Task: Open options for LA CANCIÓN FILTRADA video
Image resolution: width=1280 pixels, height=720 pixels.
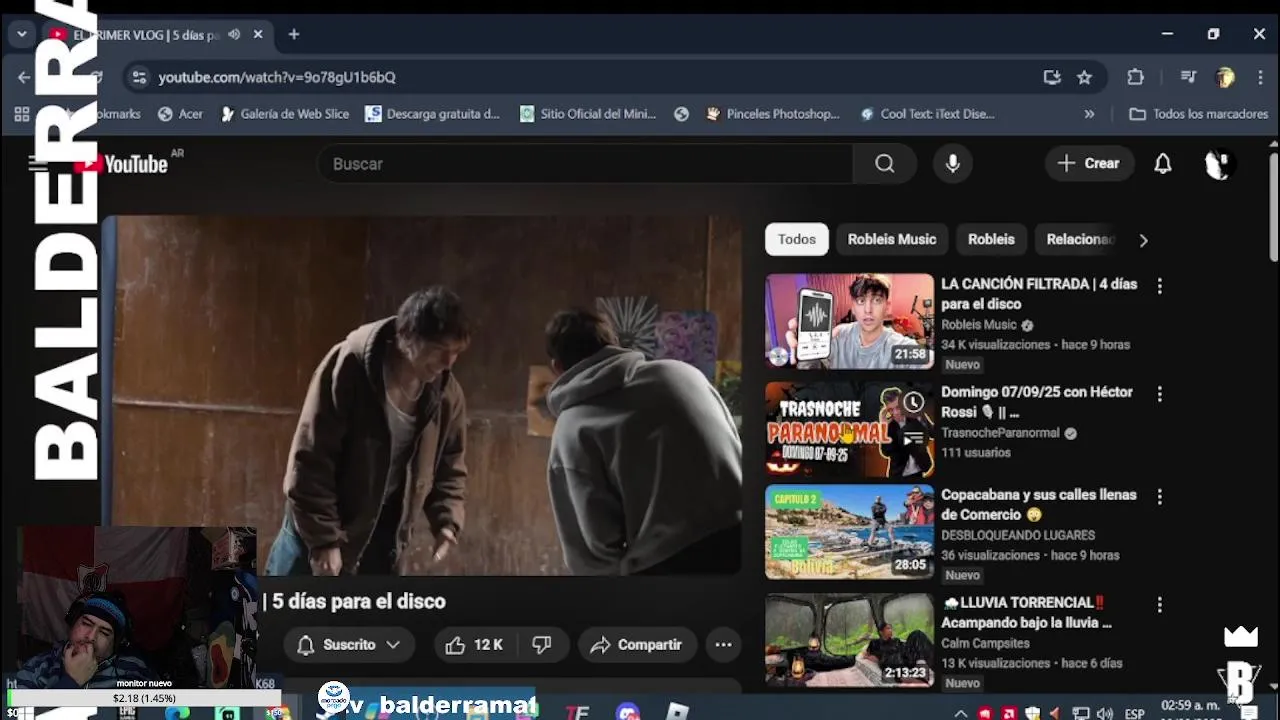Action: (x=1159, y=286)
